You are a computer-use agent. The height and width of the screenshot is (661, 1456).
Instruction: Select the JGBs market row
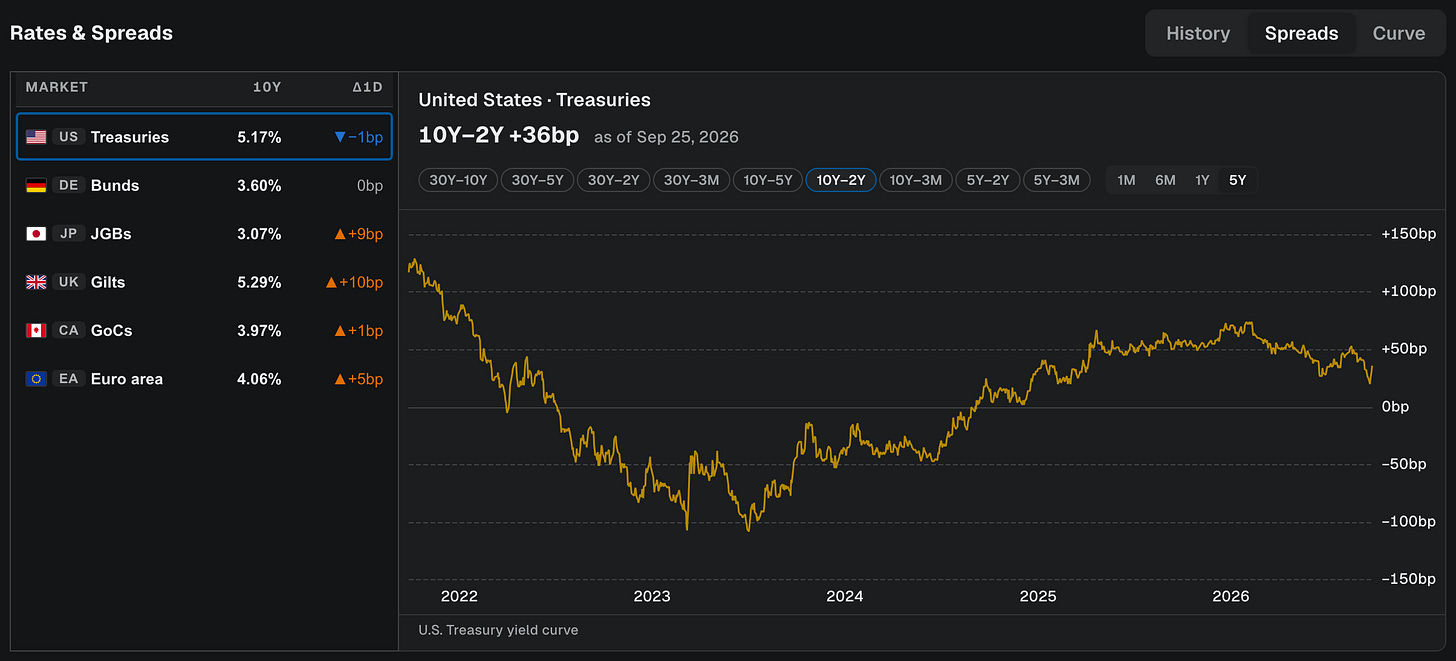204,234
